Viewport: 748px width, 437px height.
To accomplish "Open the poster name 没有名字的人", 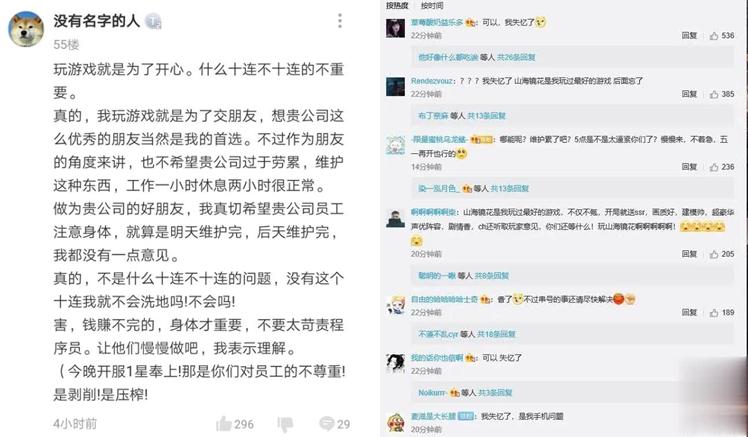I will (x=97, y=21).
